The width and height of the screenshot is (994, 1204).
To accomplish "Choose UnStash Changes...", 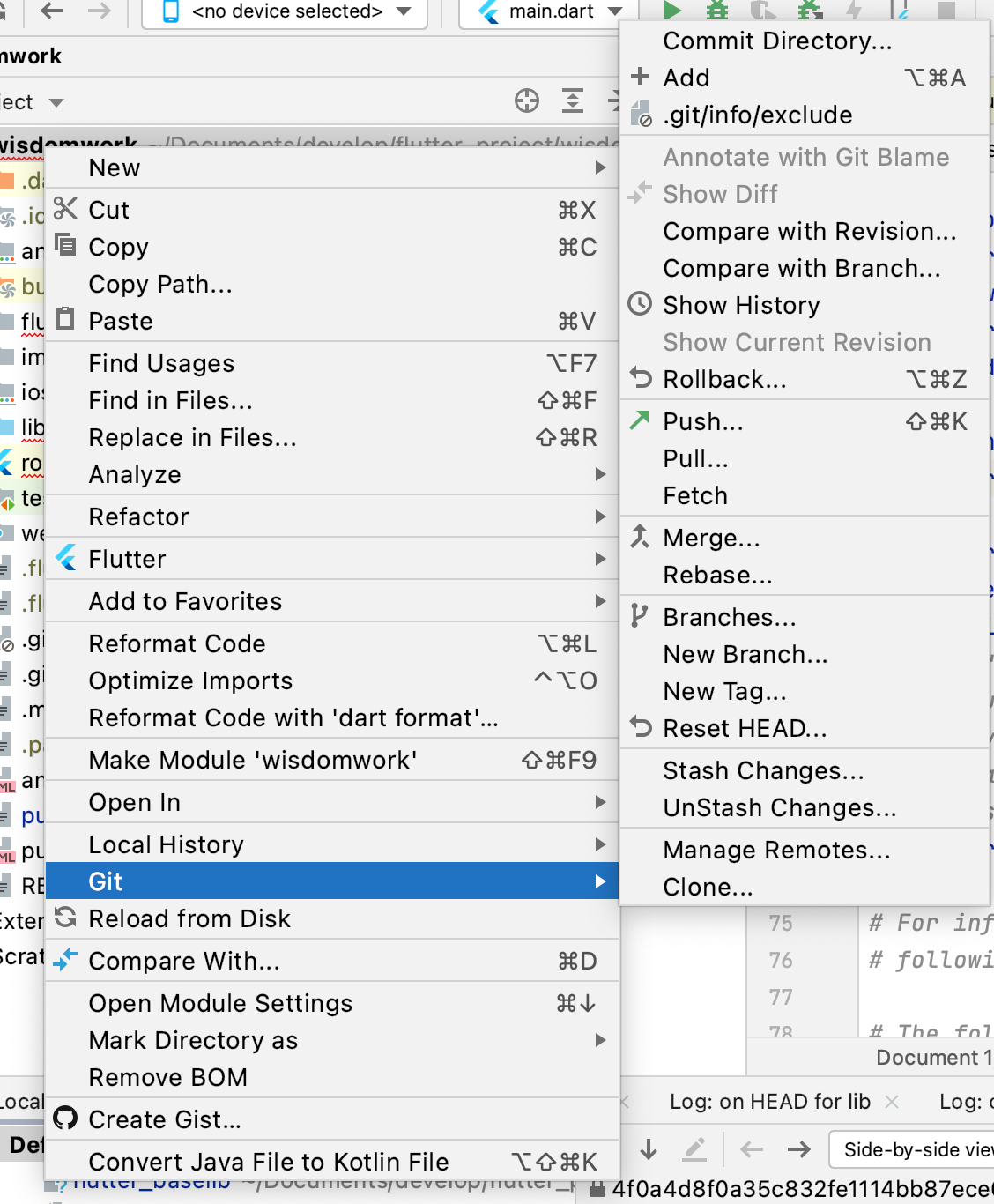I will pyautogui.click(x=804, y=807).
